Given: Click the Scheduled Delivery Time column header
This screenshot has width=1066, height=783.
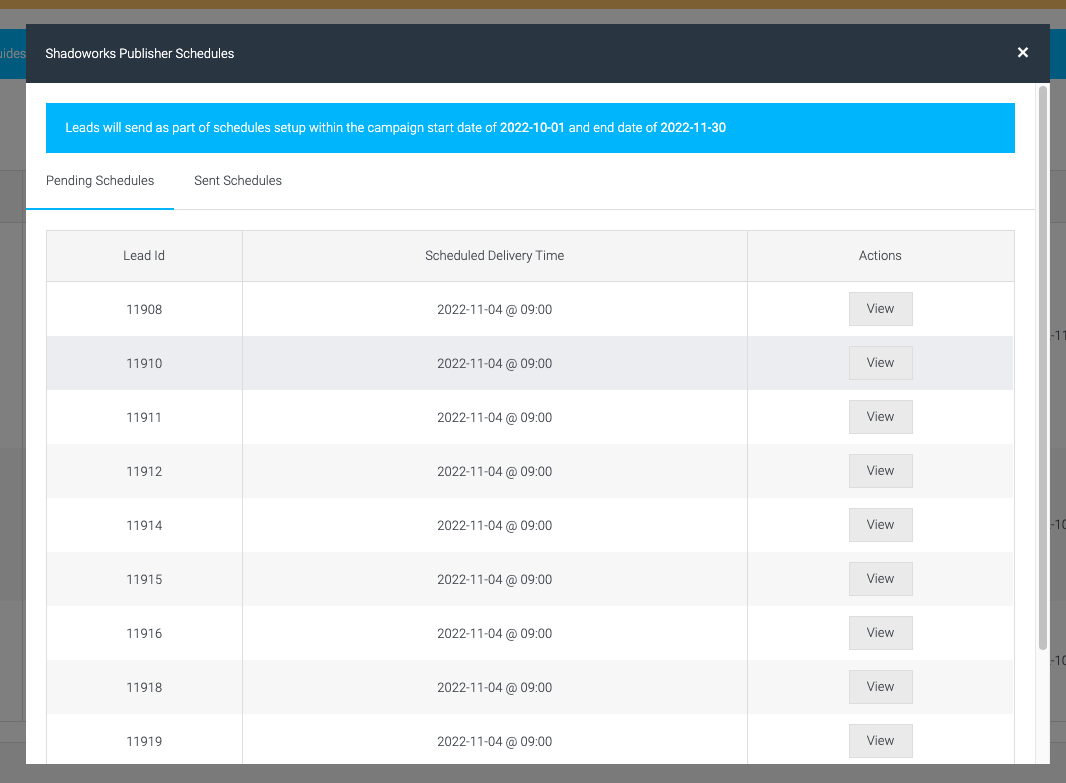Looking at the screenshot, I should 494,255.
